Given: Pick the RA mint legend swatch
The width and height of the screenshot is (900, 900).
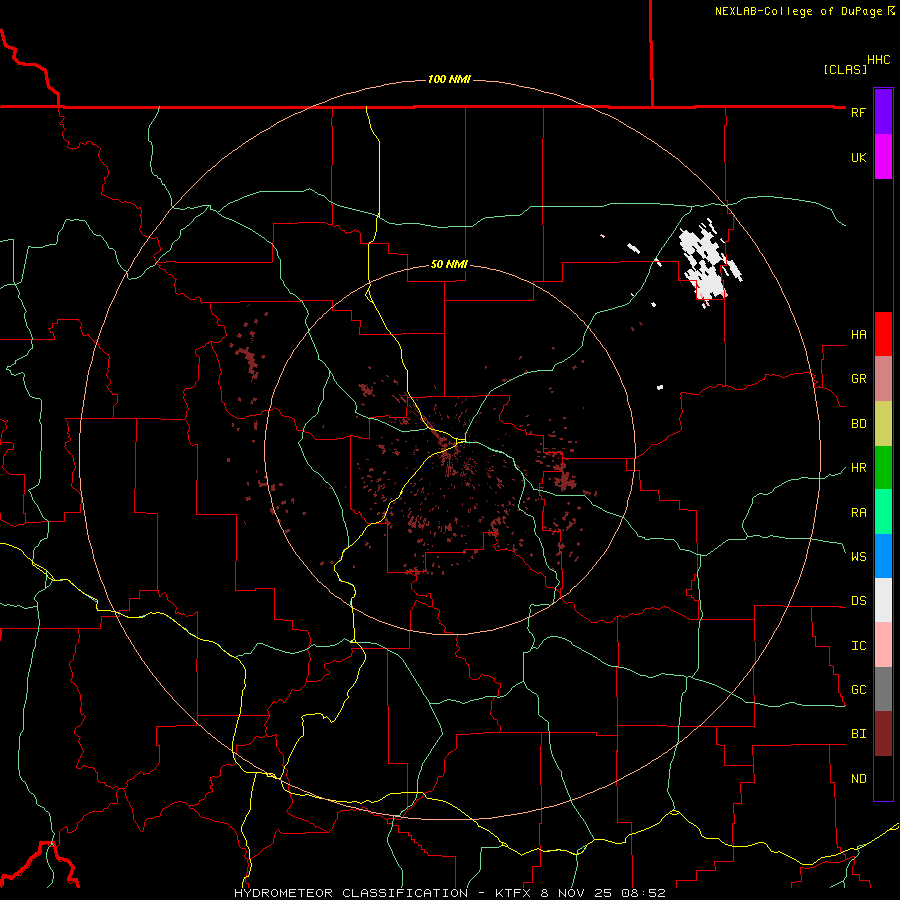Looking at the screenshot, I should click(x=883, y=512).
